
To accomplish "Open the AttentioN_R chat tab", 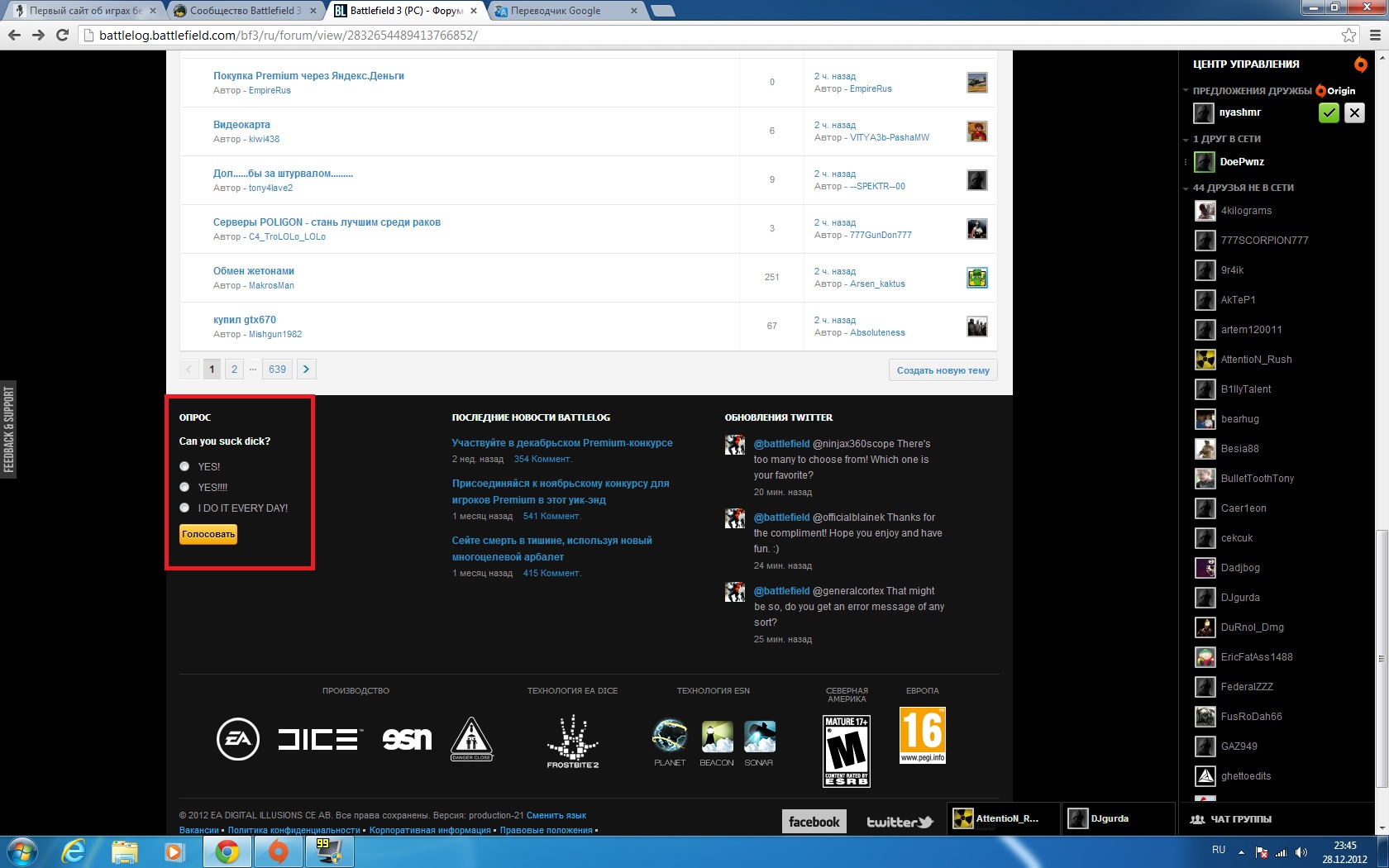I will pyautogui.click(x=1004, y=818).
